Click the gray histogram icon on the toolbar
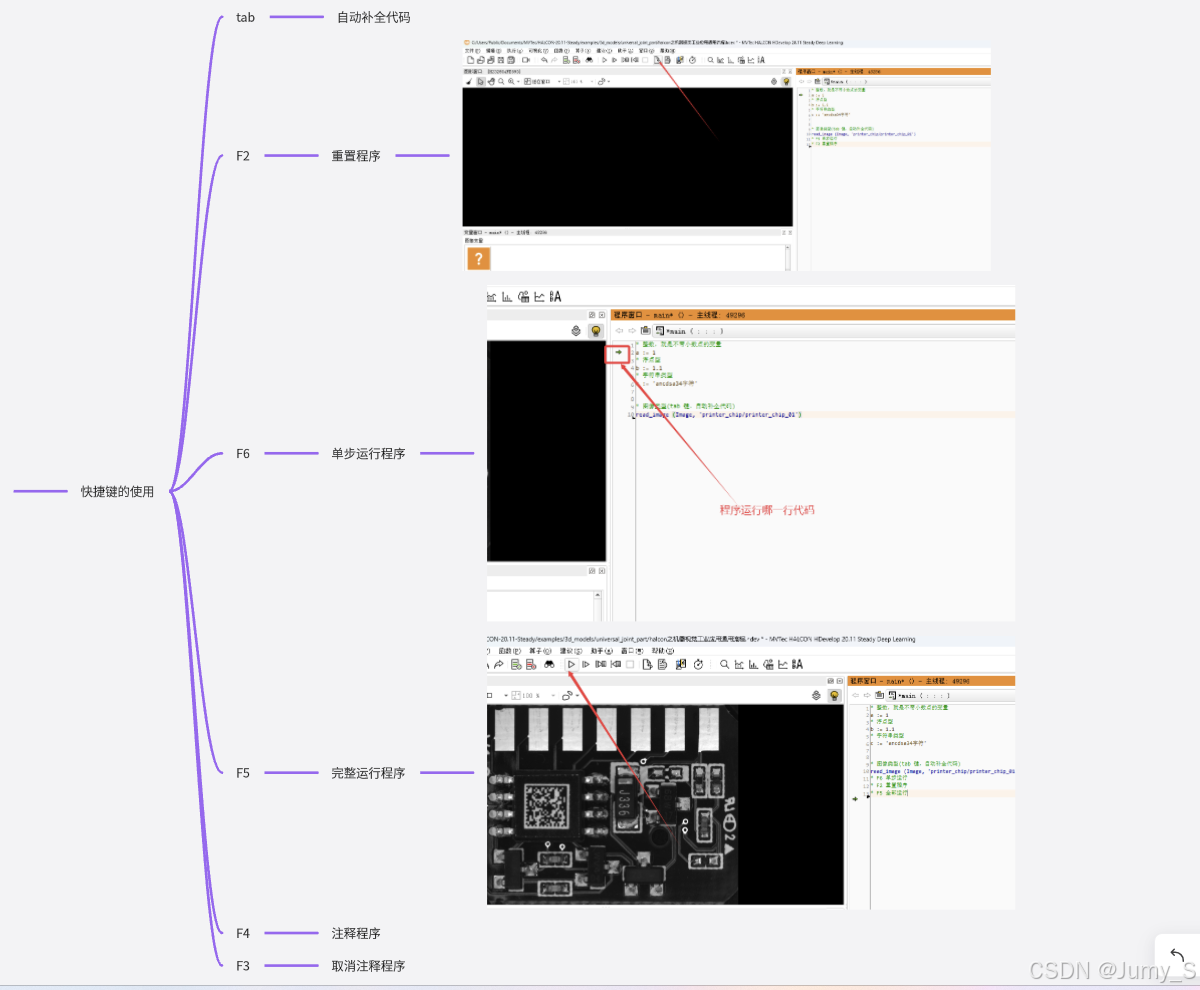 (x=752, y=664)
